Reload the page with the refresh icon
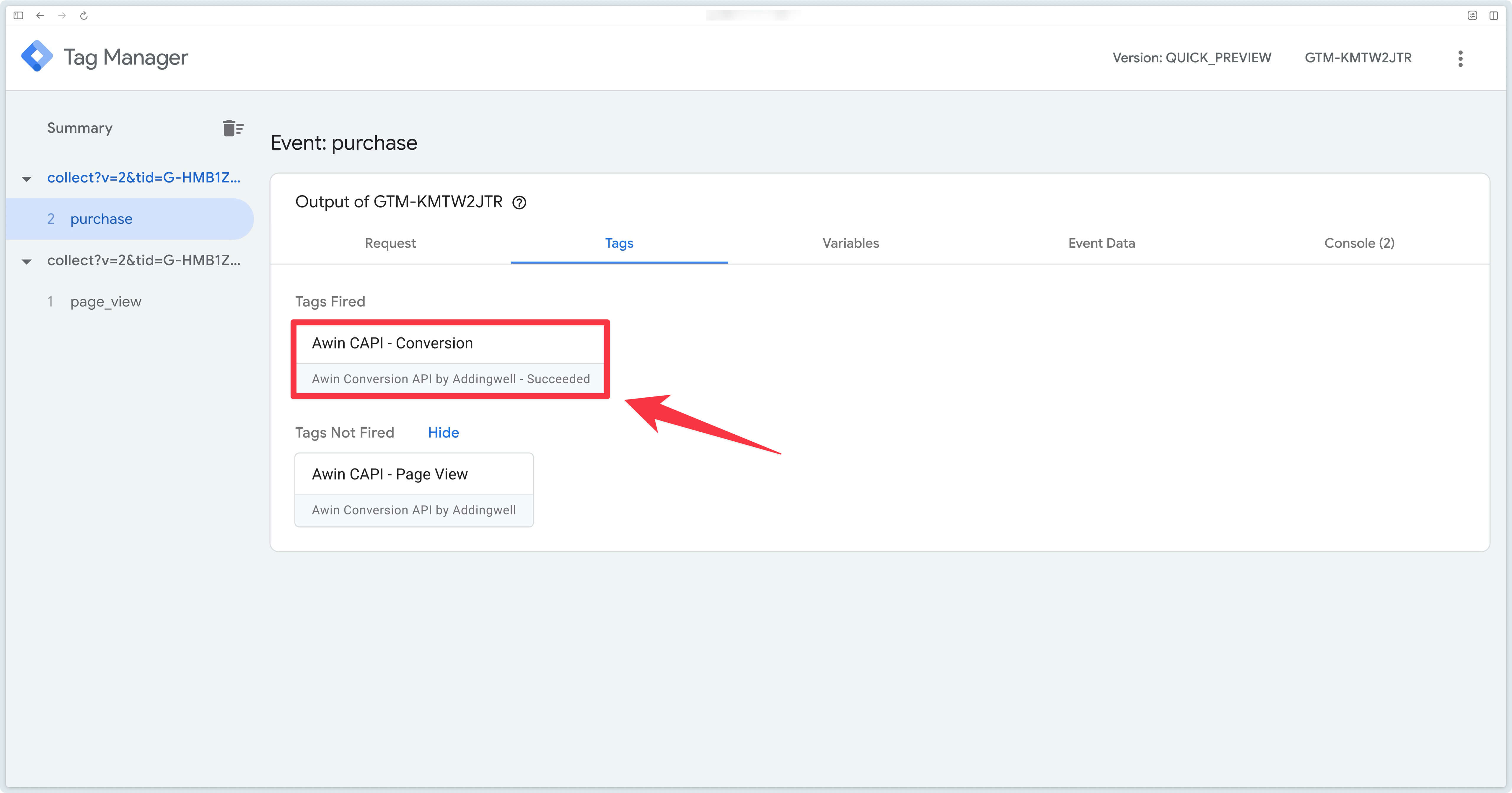The height and width of the screenshot is (793, 1512). pos(84,15)
